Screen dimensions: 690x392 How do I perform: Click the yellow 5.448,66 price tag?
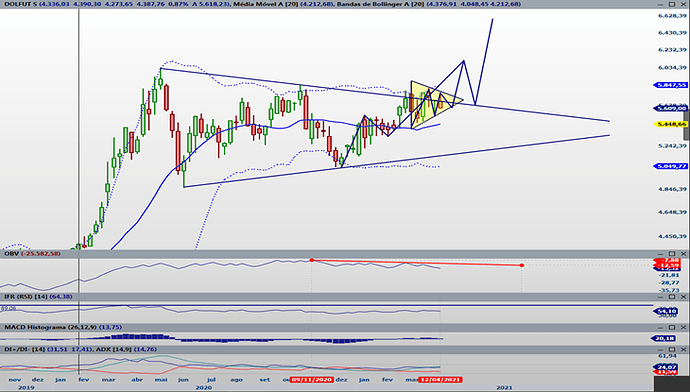[672, 124]
